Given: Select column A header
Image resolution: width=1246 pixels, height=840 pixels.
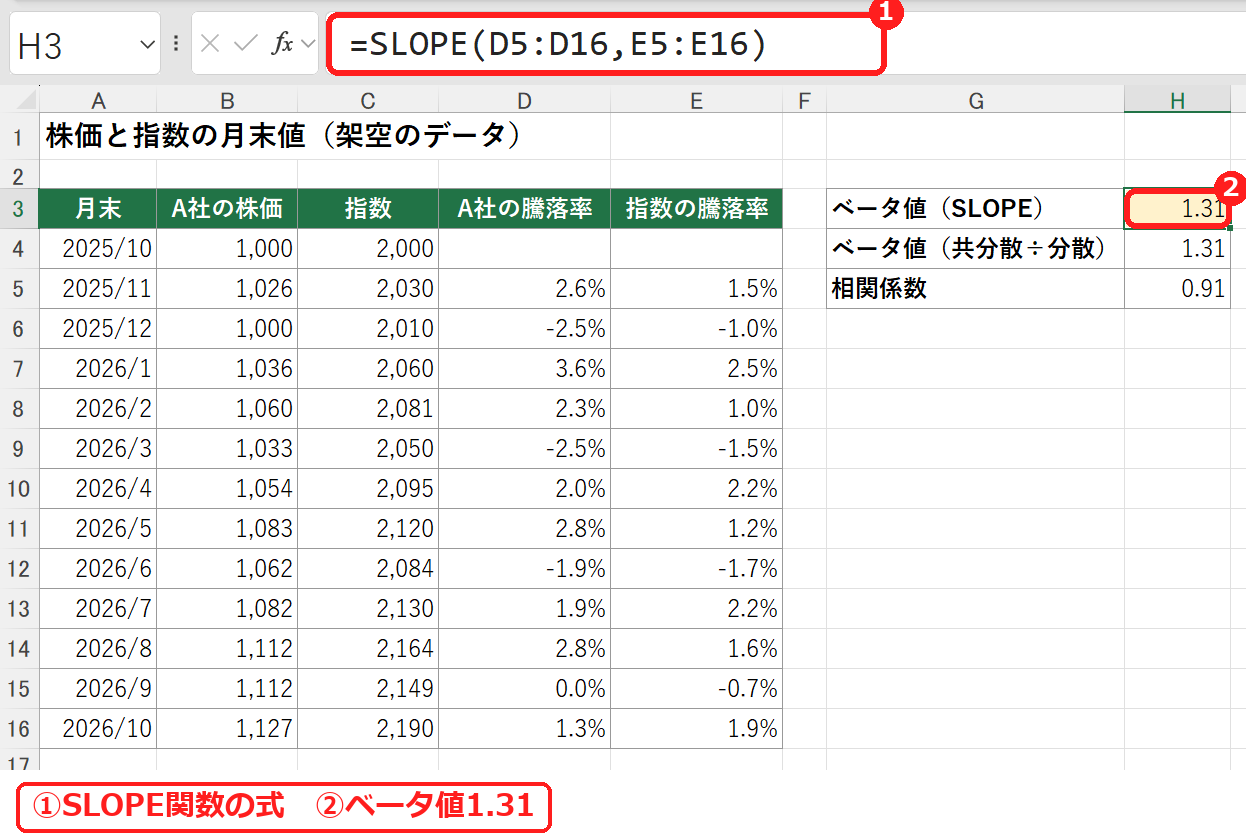Looking at the screenshot, I should click(x=98, y=100).
